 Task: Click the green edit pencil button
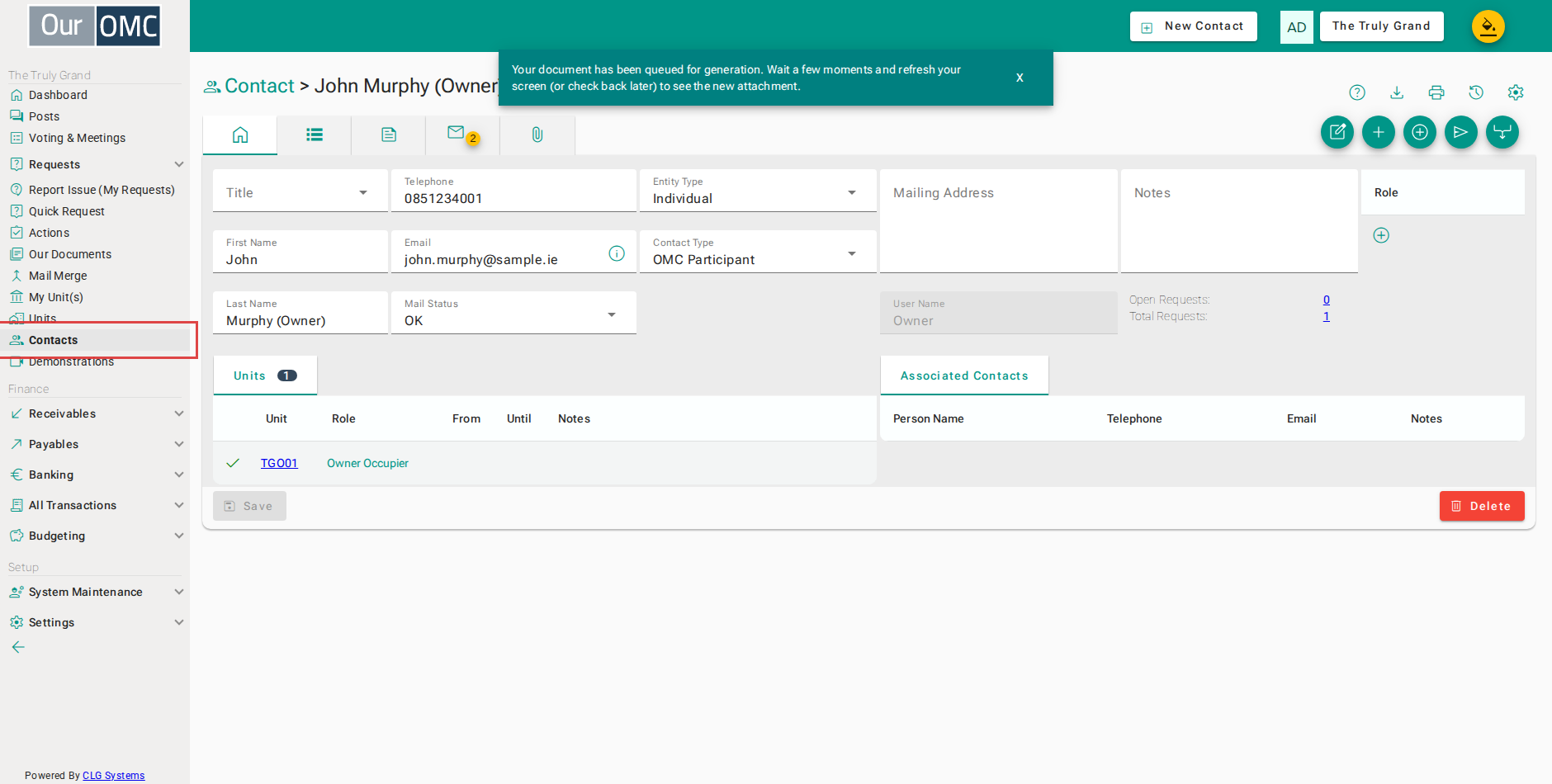pos(1337,132)
